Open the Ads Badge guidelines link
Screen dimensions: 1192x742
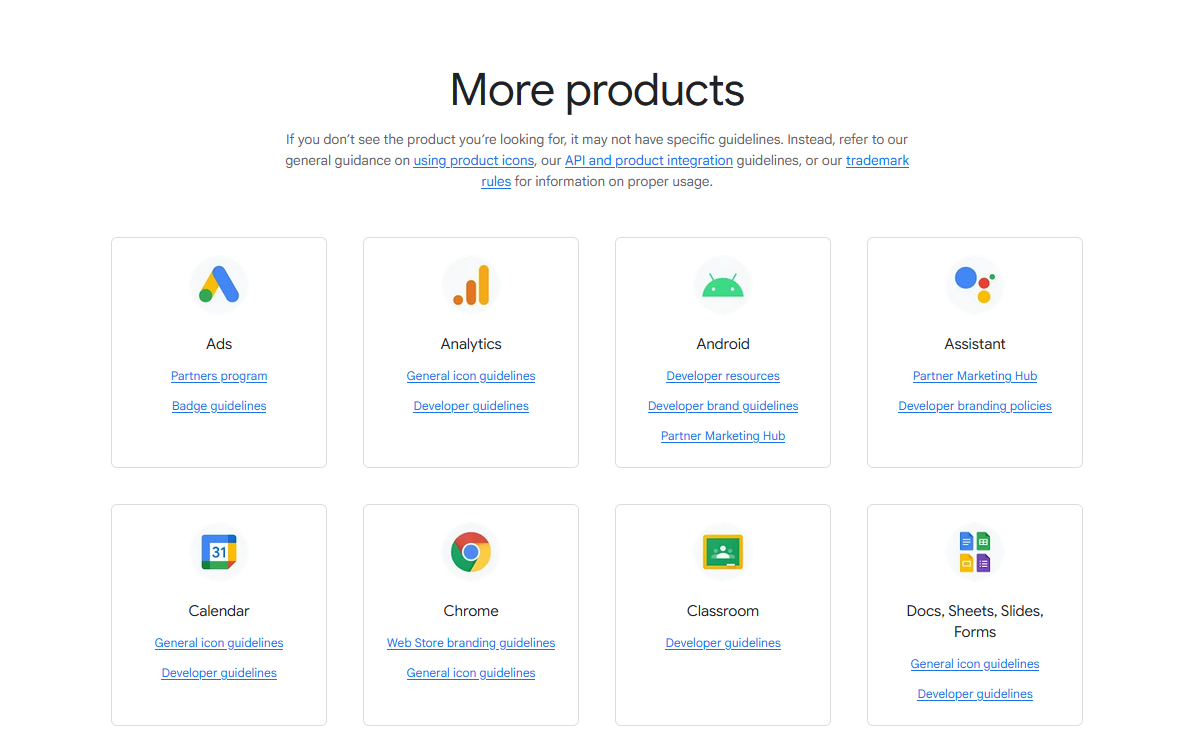pos(219,406)
